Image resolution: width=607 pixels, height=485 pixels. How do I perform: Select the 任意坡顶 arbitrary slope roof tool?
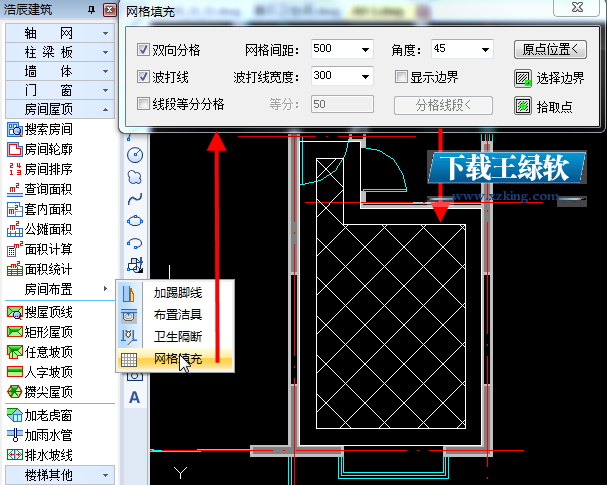tap(40, 352)
